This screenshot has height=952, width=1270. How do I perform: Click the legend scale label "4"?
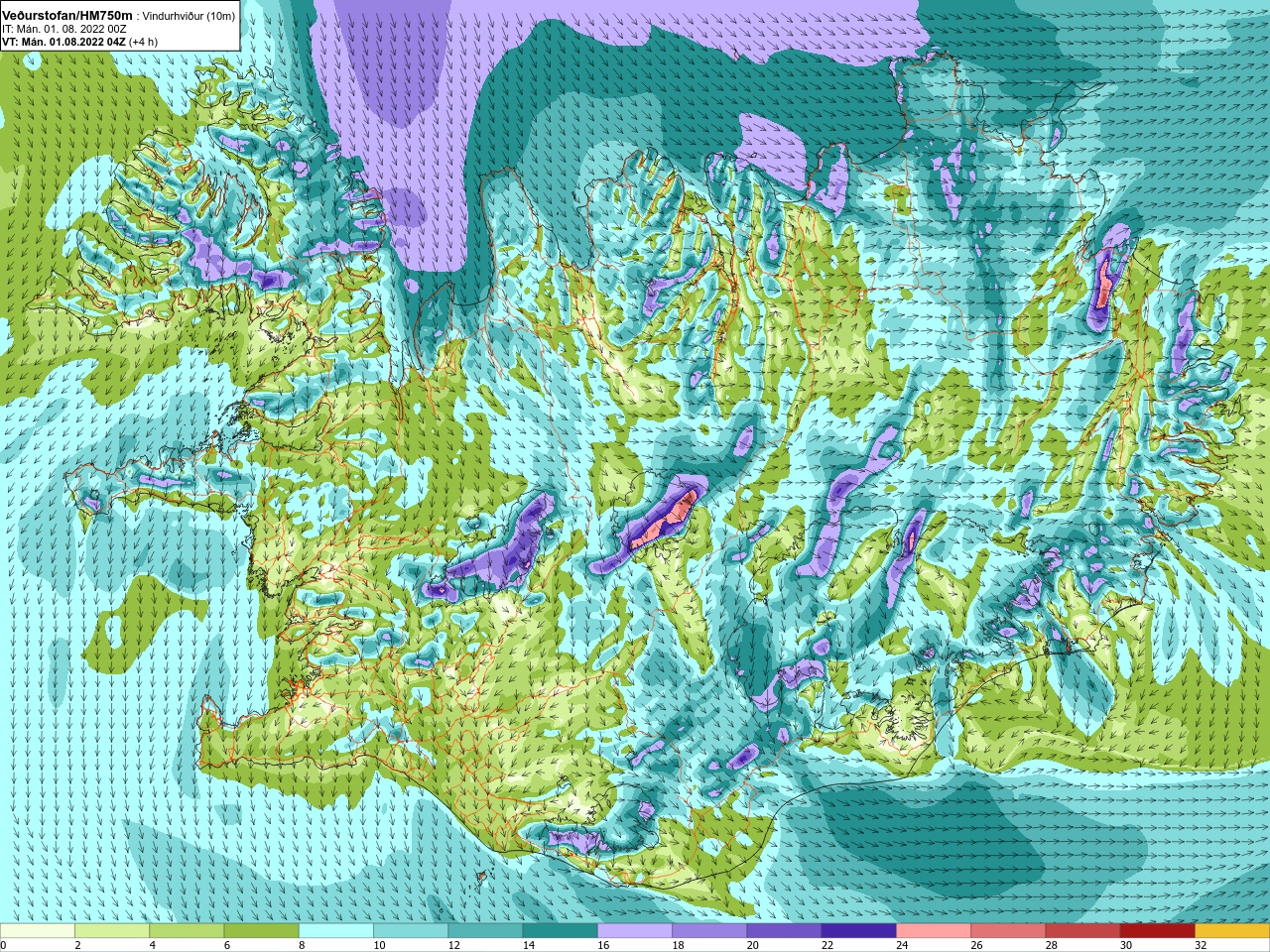[152, 946]
